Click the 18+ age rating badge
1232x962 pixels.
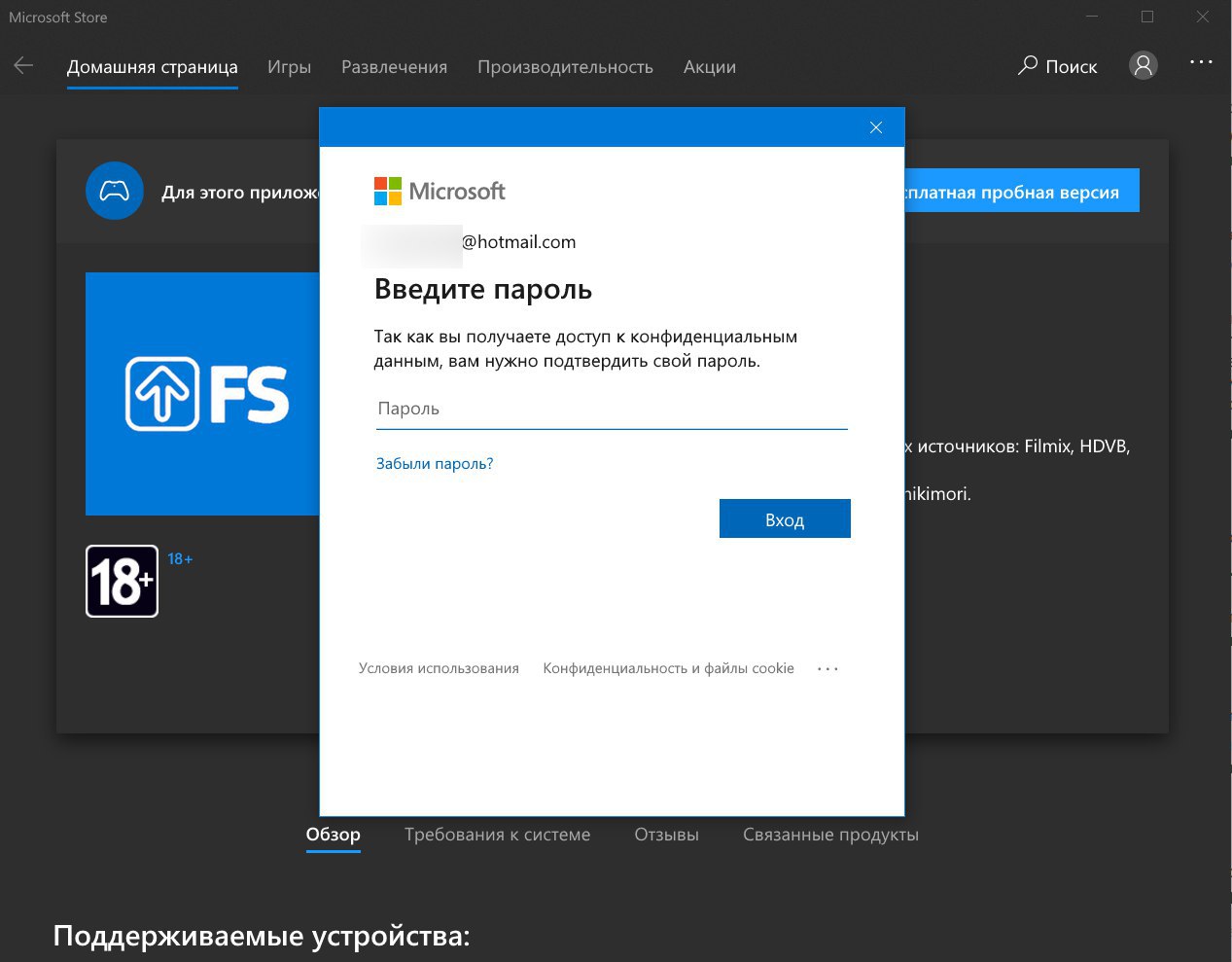[122, 581]
